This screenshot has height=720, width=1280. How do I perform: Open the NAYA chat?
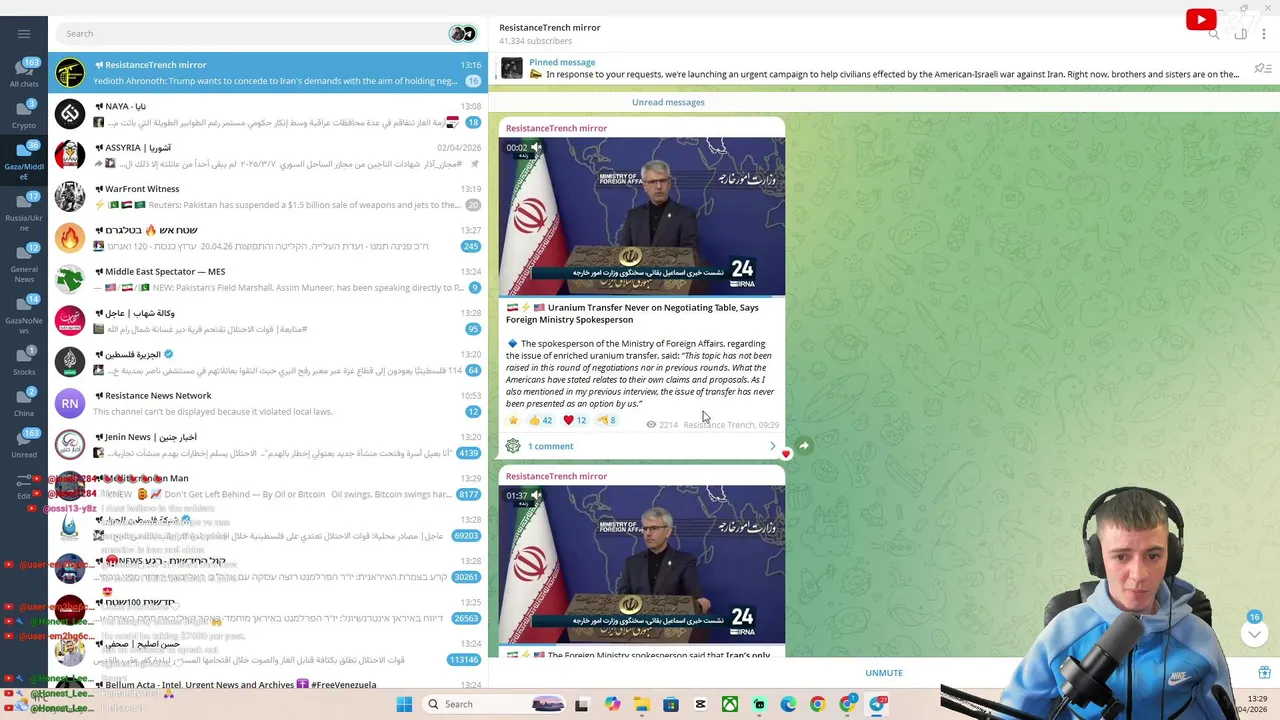(x=268, y=114)
